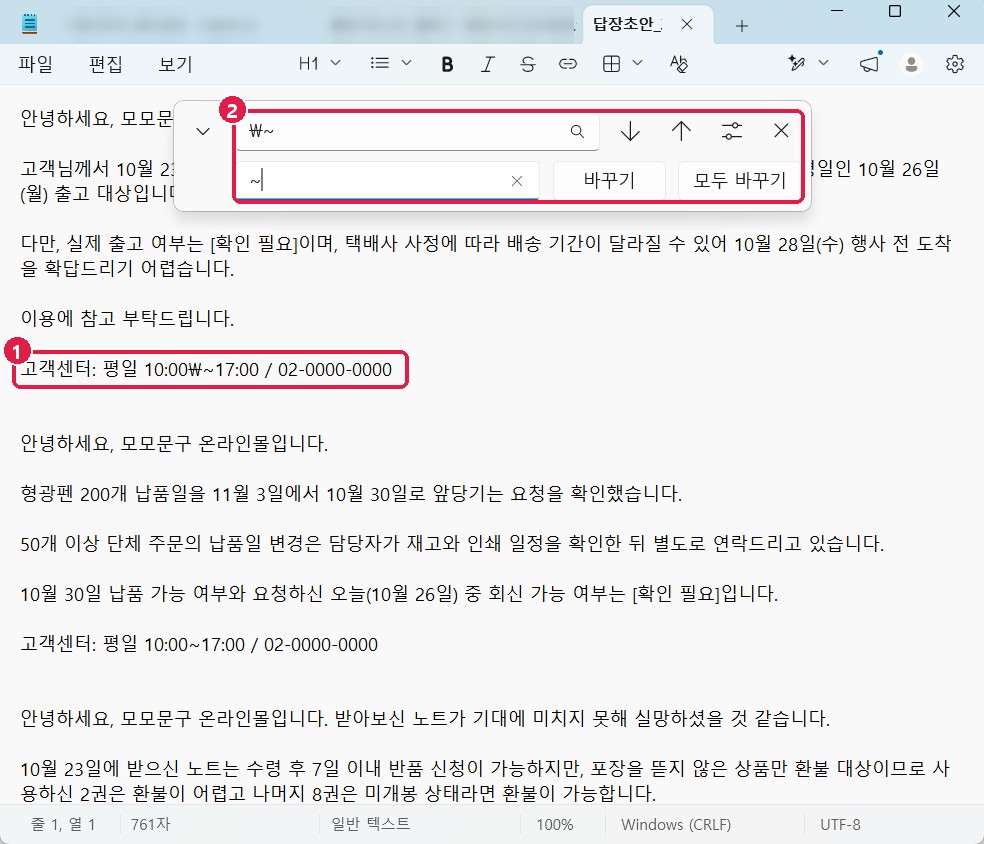Toggle italic formatting
This screenshot has width=984, height=844.
(x=487, y=64)
